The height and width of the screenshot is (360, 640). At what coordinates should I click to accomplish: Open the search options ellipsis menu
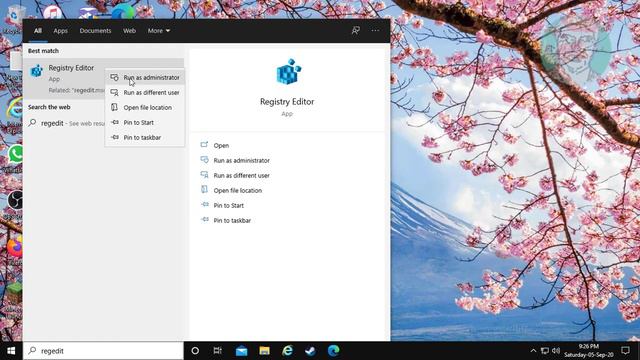pos(375,31)
